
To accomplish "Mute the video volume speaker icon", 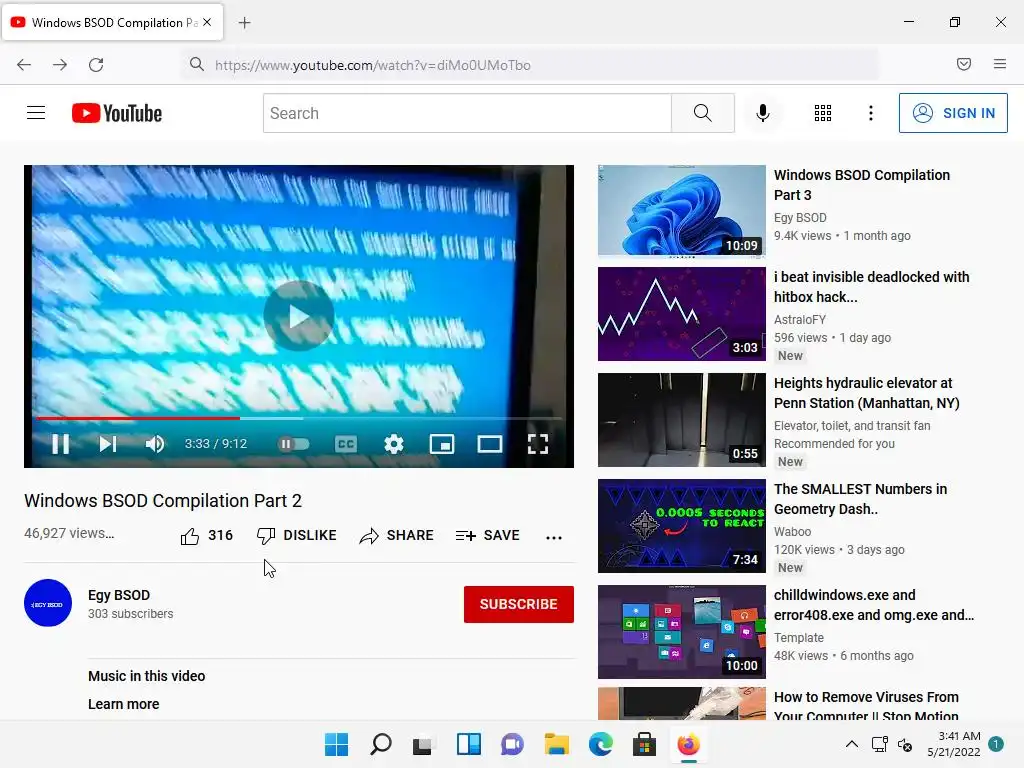I will tap(155, 444).
